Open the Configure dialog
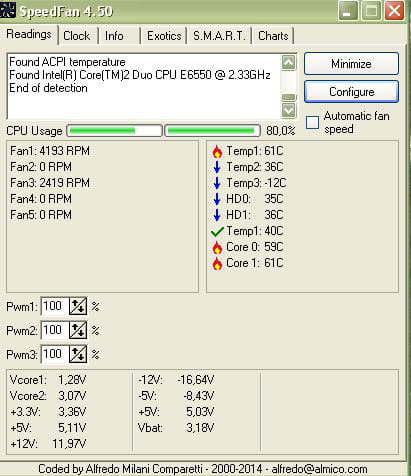 [351, 91]
